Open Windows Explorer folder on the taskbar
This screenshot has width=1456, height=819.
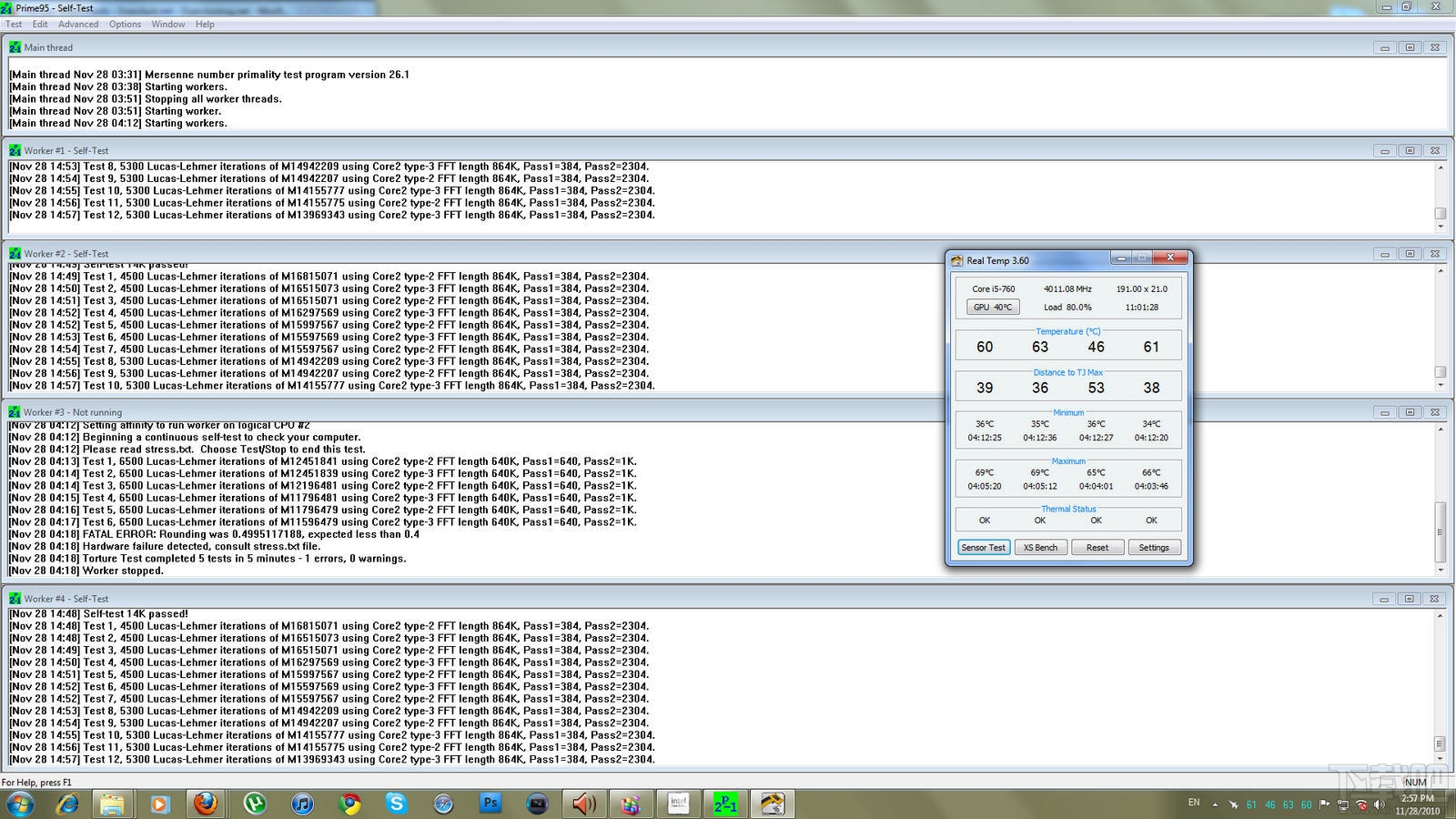[x=112, y=804]
